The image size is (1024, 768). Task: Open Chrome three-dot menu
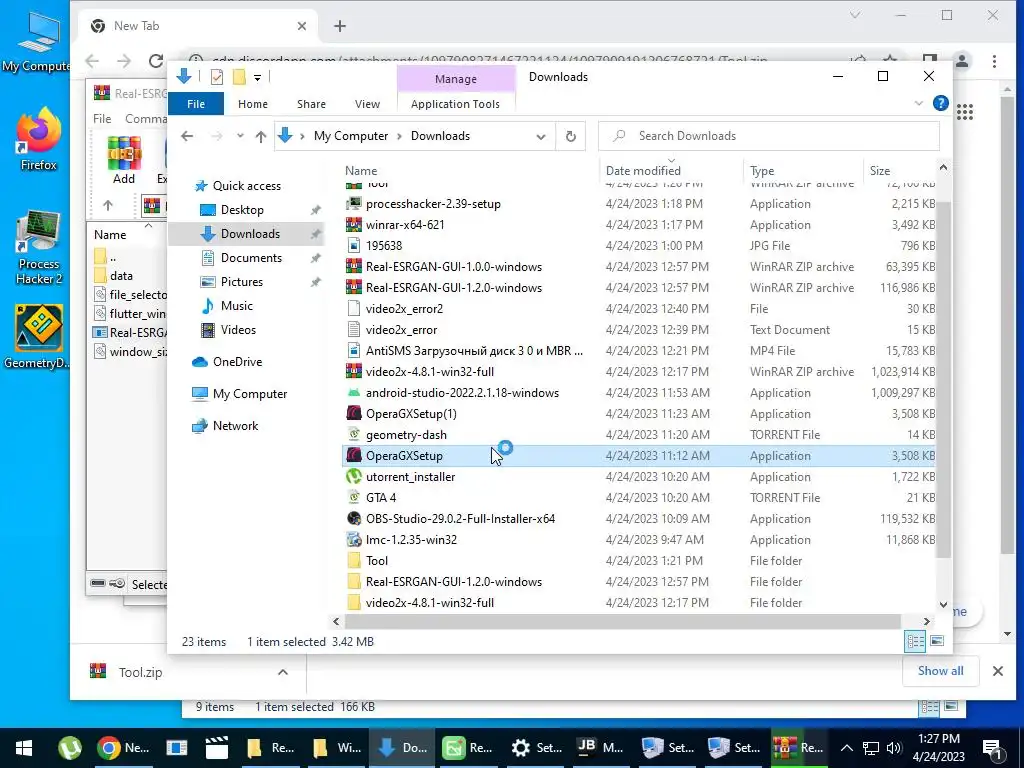[994, 61]
